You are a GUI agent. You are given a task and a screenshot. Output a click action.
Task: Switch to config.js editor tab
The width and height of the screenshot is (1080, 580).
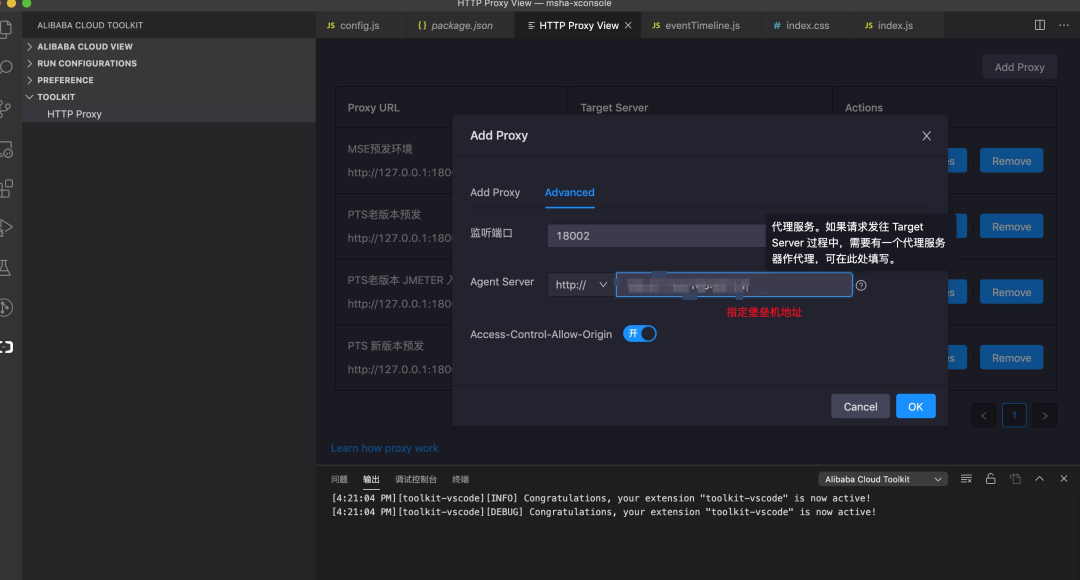[360, 25]
